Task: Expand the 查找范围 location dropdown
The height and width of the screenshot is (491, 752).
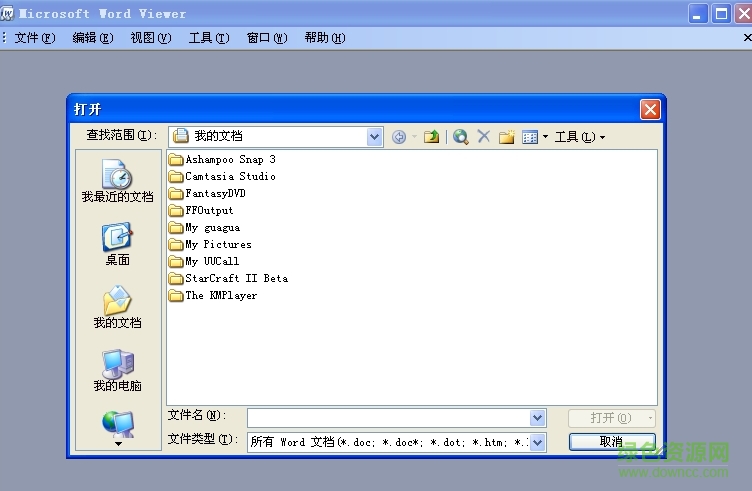Action: tap(374, 137)
